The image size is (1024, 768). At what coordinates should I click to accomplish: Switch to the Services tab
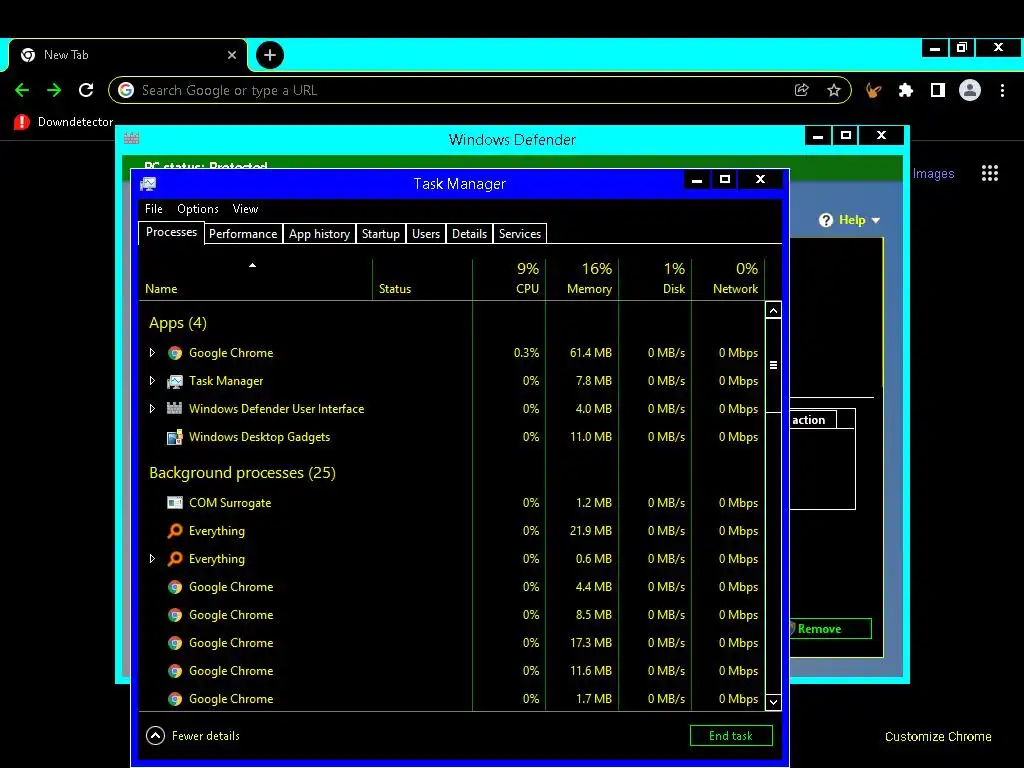tap(520, 234)
